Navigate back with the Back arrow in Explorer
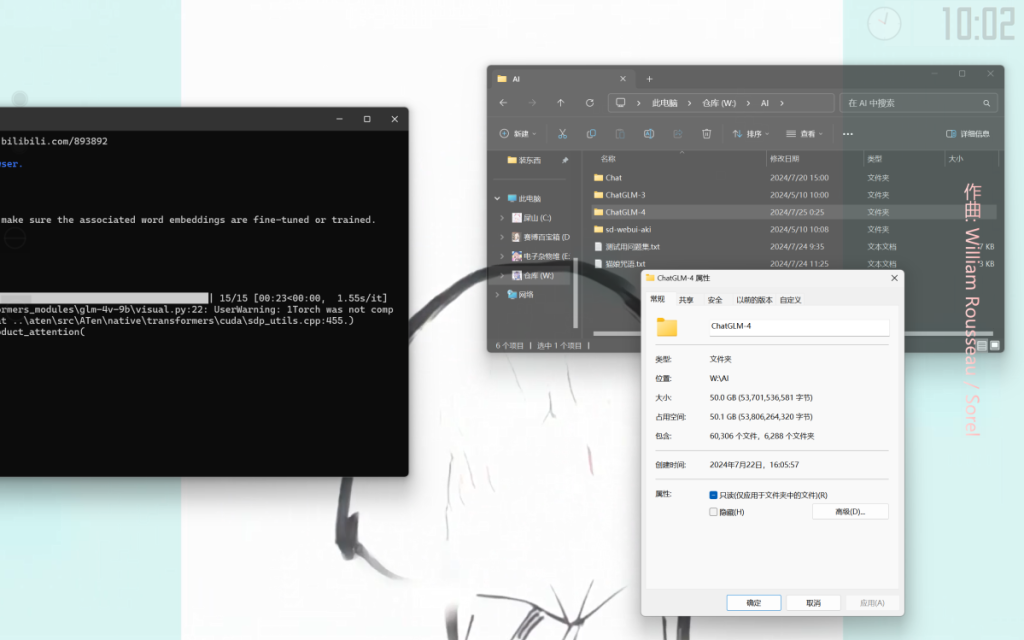The height and width of the screenshot is (640, 1024). 503,103
